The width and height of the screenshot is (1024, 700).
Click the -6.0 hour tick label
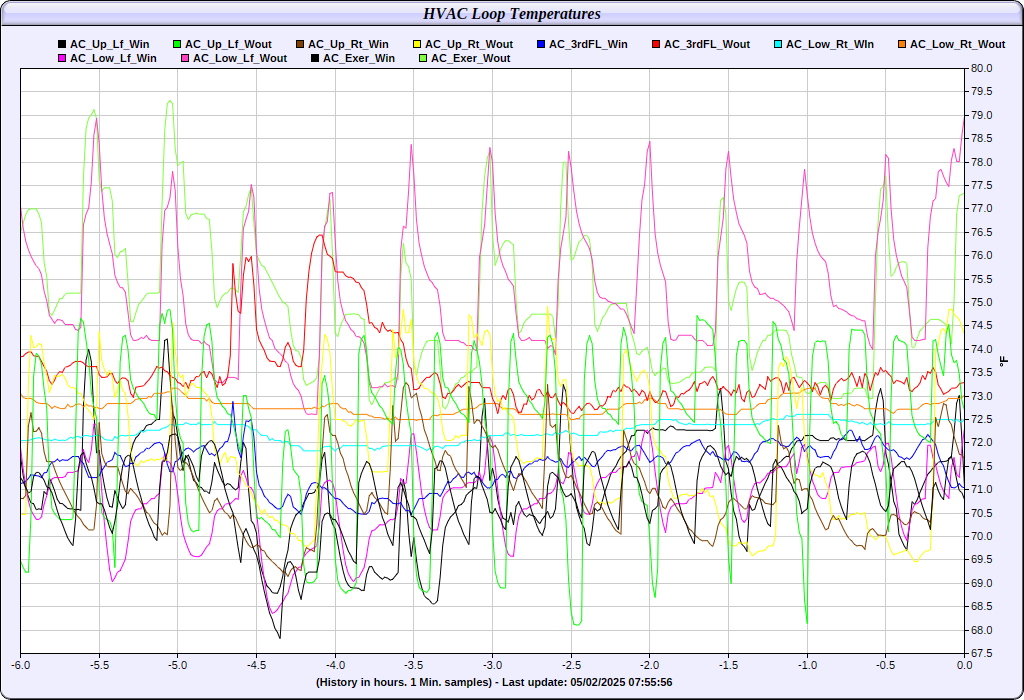[x=21, y=665]
